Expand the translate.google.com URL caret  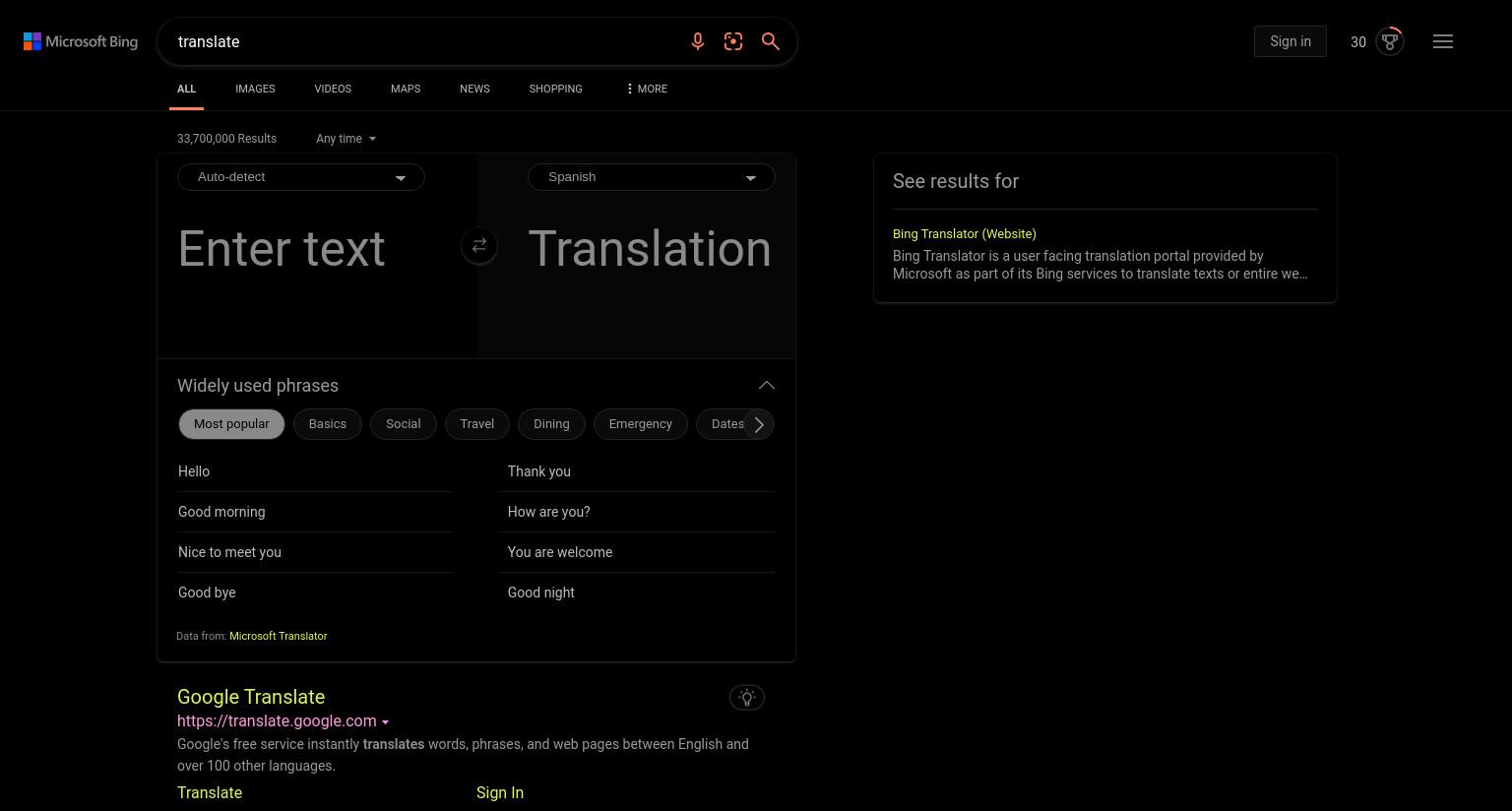pos(385,722)
